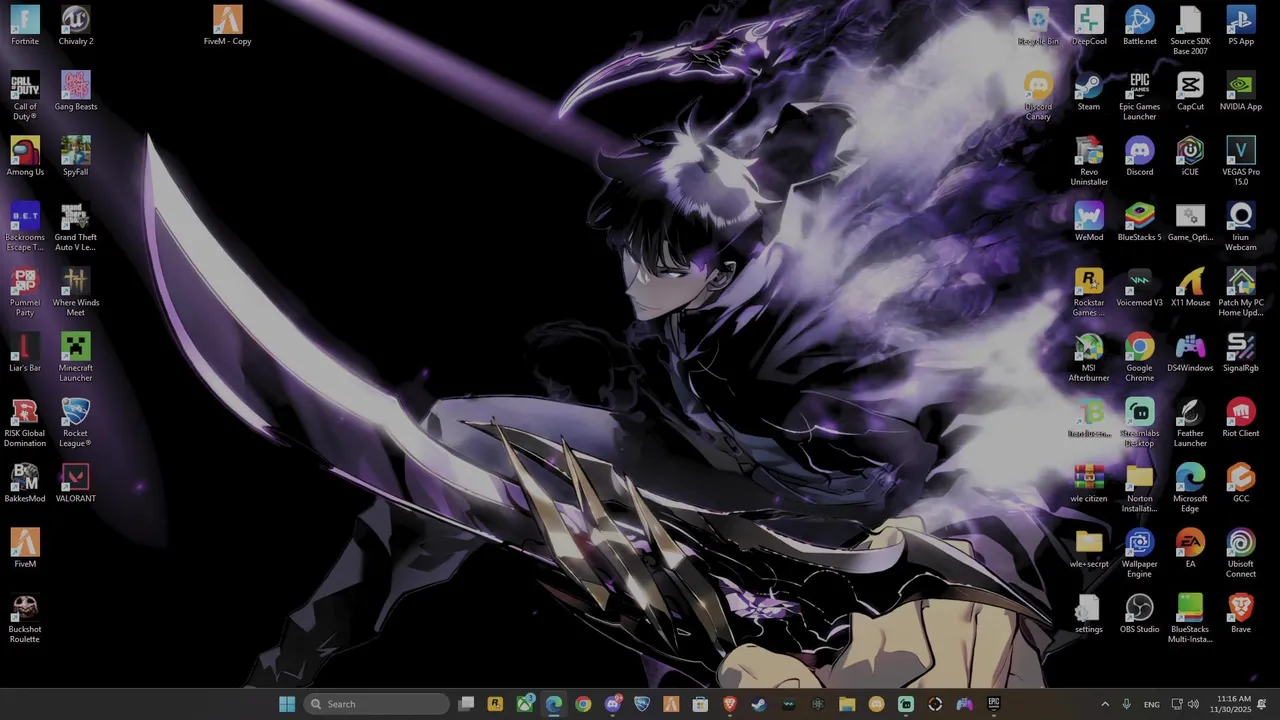
Task: Select the Brave desktop icon
Action: tap(1241, 614)
